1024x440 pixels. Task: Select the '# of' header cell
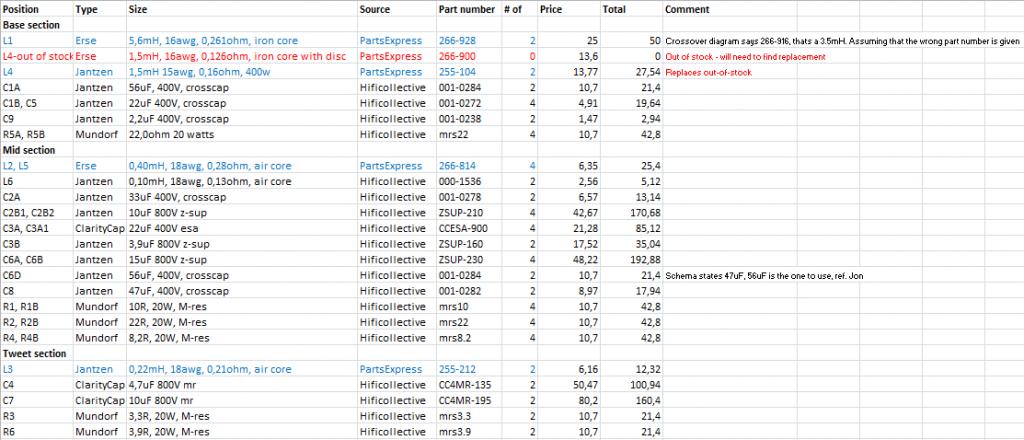(x=519, y=9)
